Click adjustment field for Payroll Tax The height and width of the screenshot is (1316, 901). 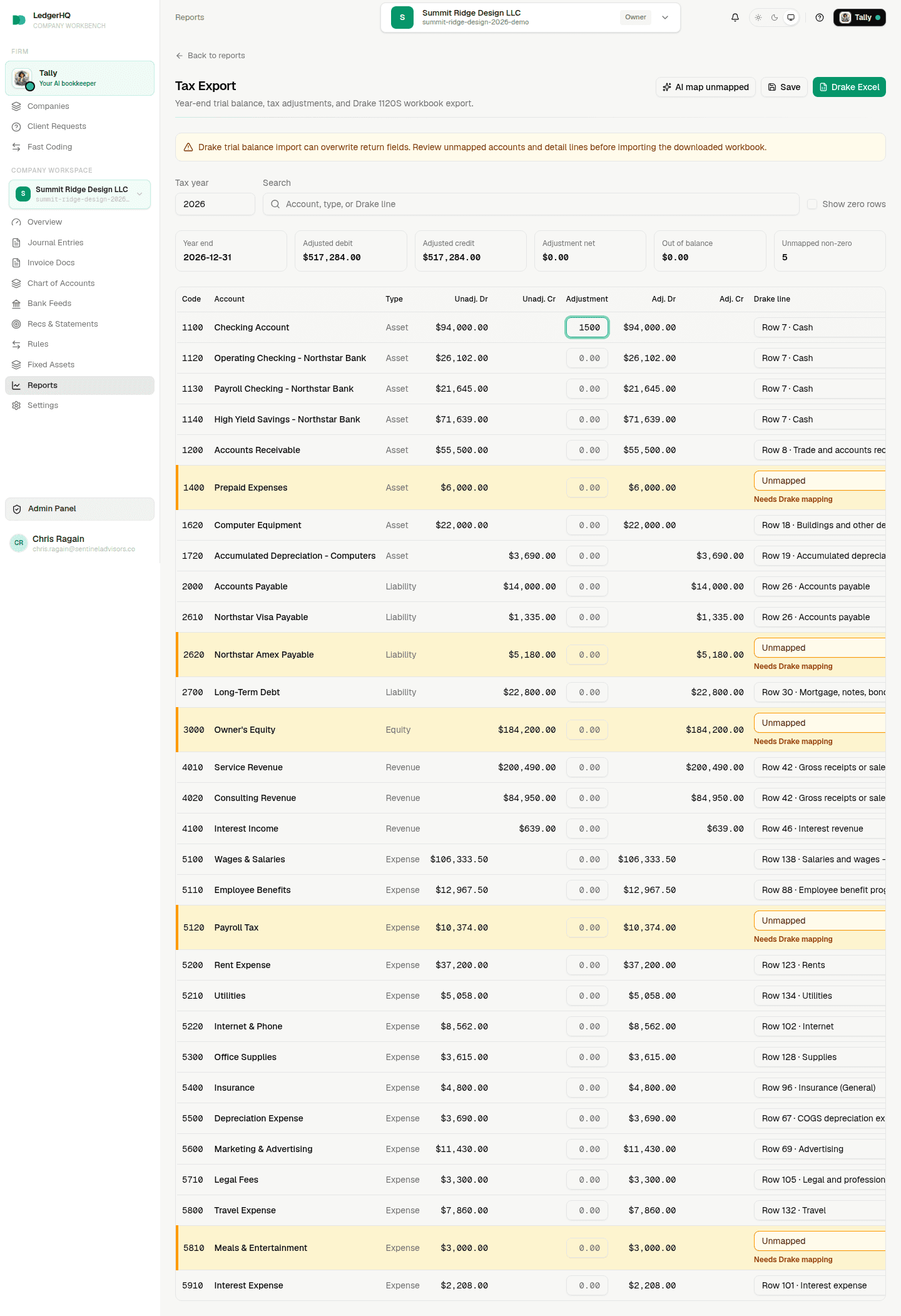[x=587, y=927]
